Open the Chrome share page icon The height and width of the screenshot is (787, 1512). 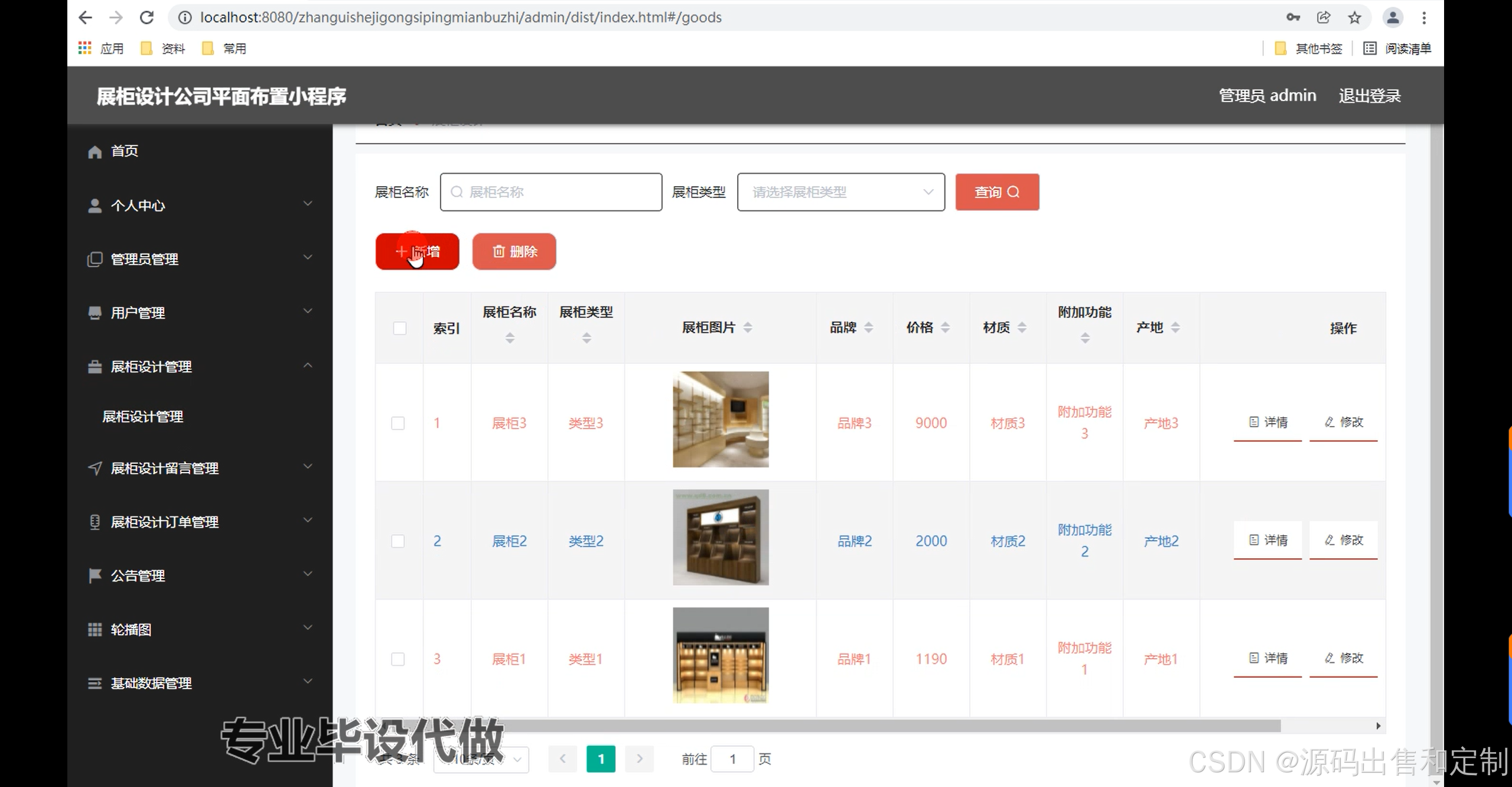pyautogui.click(x=1323, y=18)
